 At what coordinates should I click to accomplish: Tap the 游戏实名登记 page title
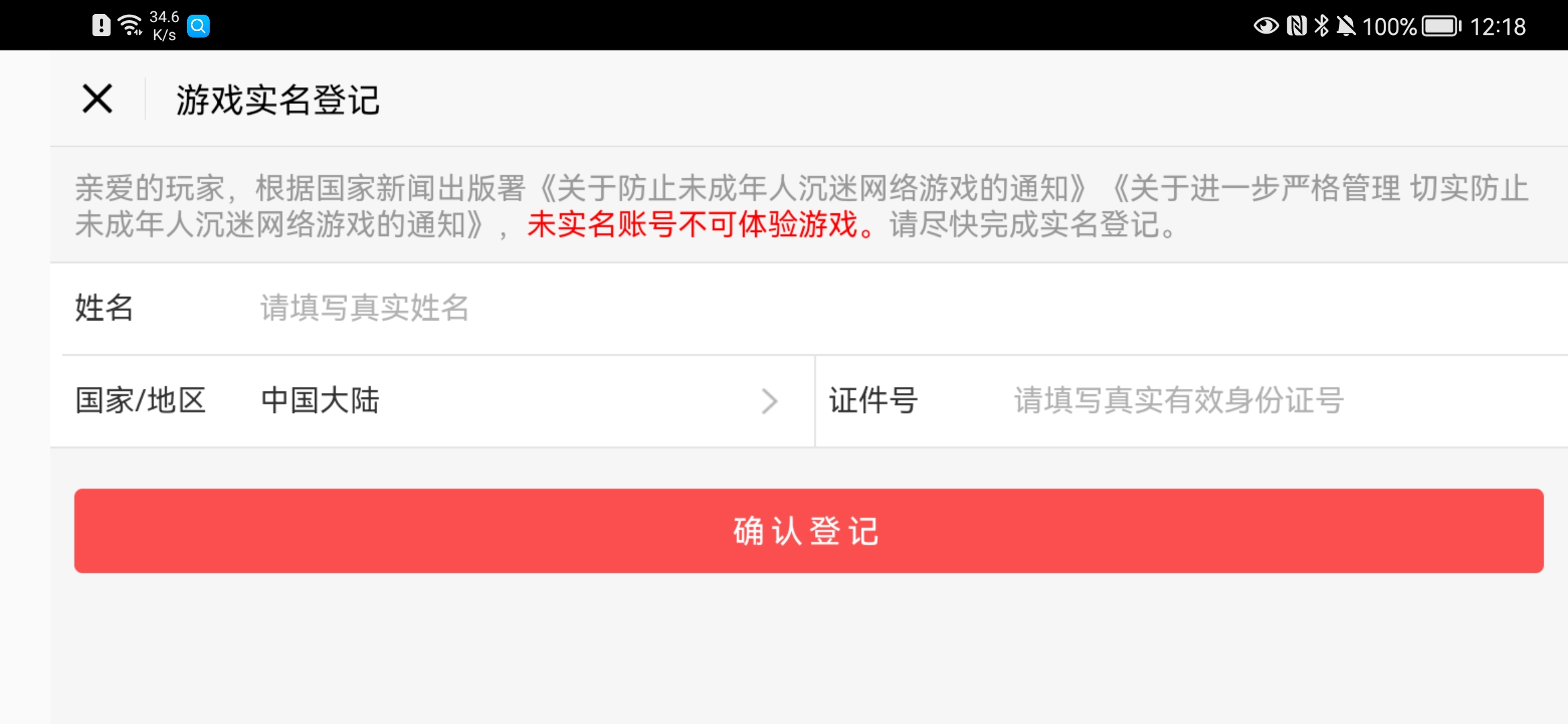[278, 100]
